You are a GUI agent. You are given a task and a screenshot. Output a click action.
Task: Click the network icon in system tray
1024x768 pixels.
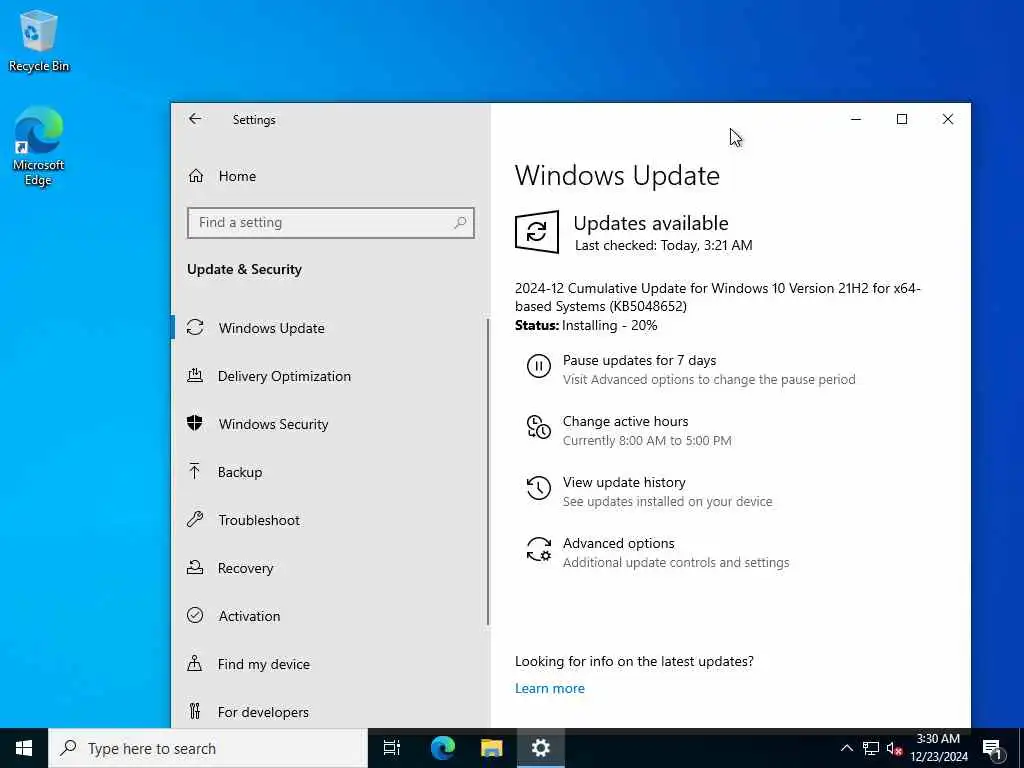(871, 748)
